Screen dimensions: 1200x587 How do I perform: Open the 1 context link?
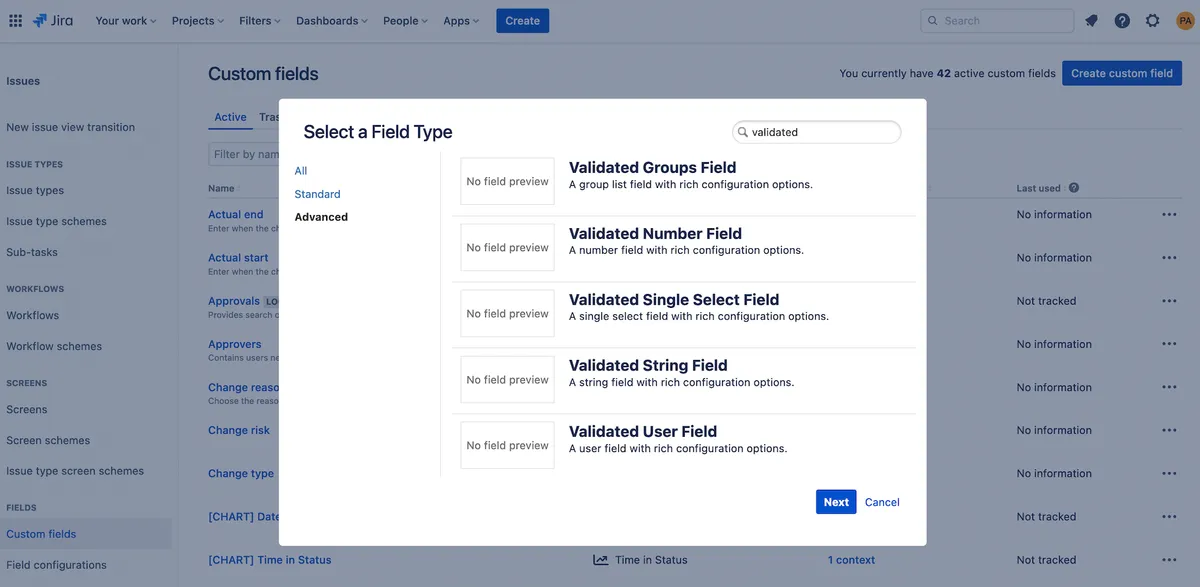point(851,560)
